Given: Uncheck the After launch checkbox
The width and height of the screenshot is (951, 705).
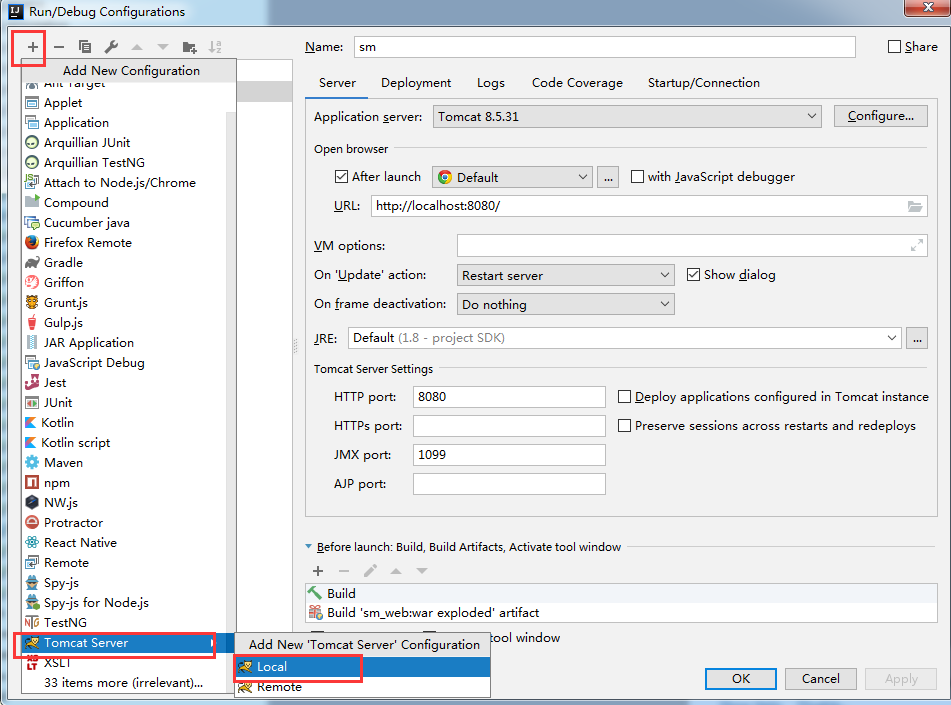Looking at the screenshot, I should click(x=341, y=177).
